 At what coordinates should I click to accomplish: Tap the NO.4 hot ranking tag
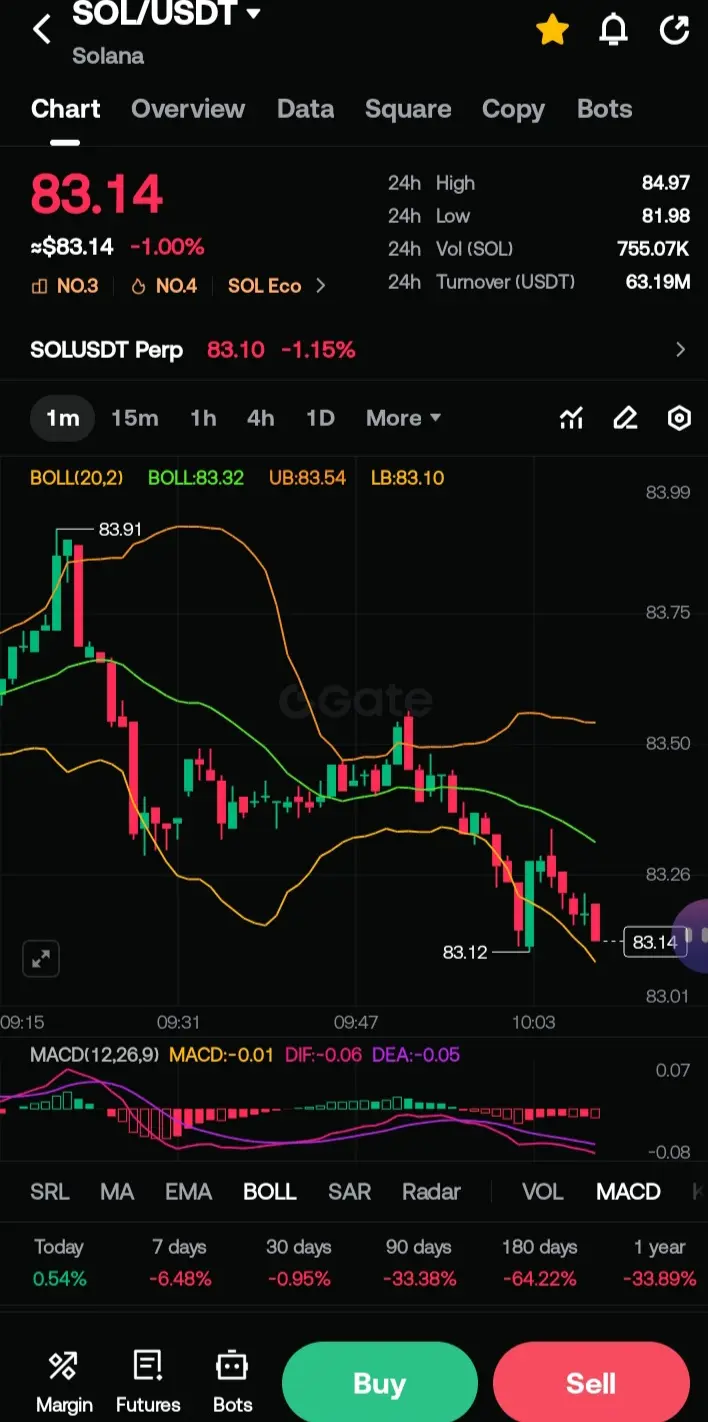pos(164,286)
